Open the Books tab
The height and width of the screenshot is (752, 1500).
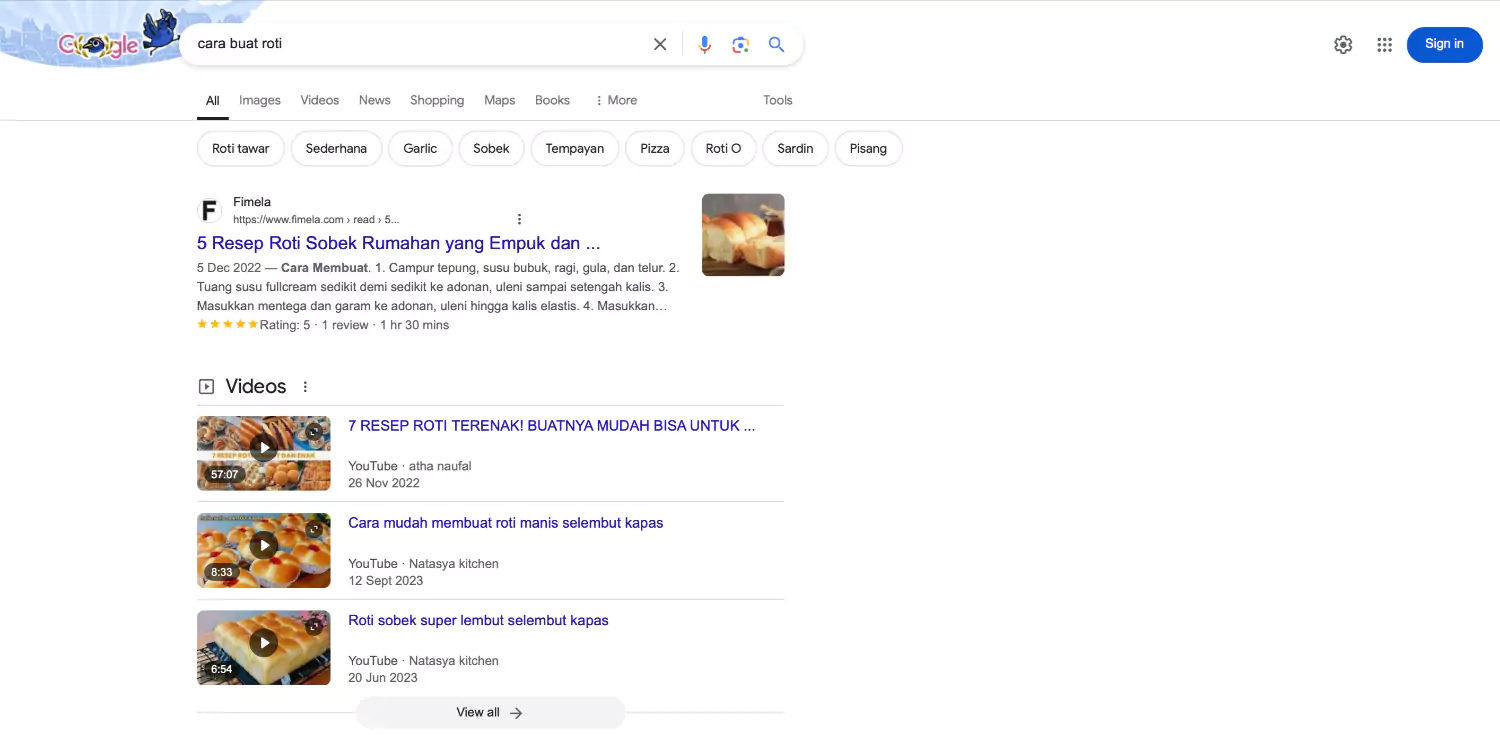tap(552, 100)
